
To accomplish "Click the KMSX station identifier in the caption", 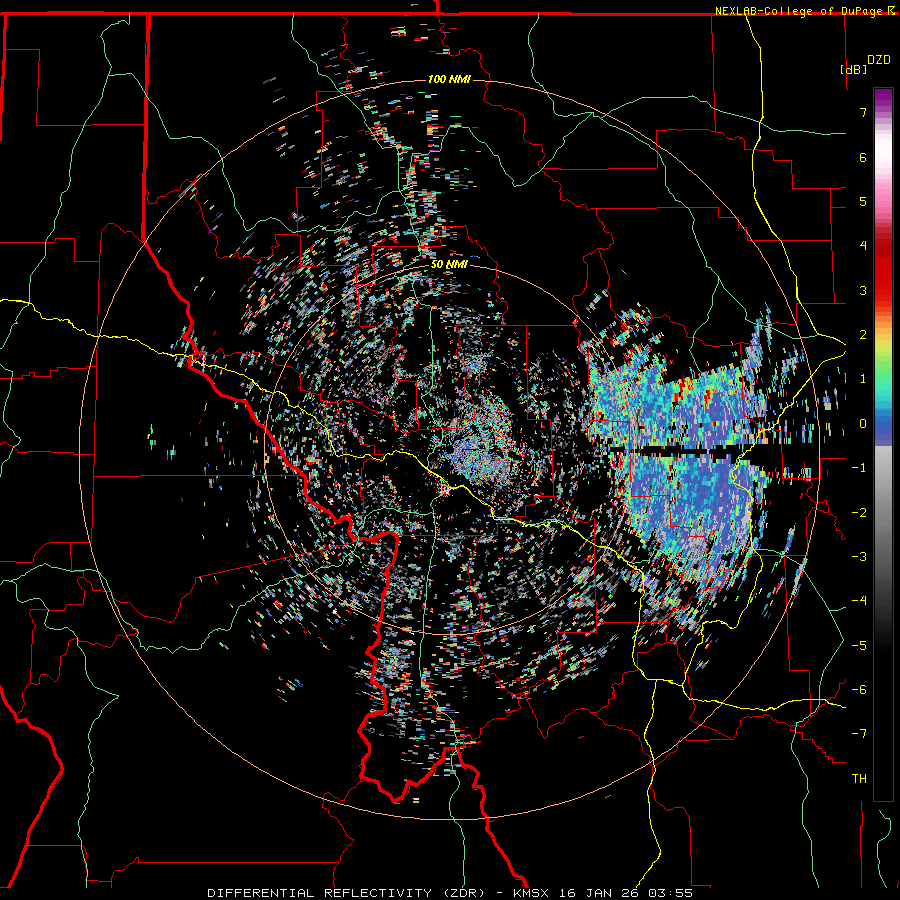I will pyautogui.click(x=533, y=893).
